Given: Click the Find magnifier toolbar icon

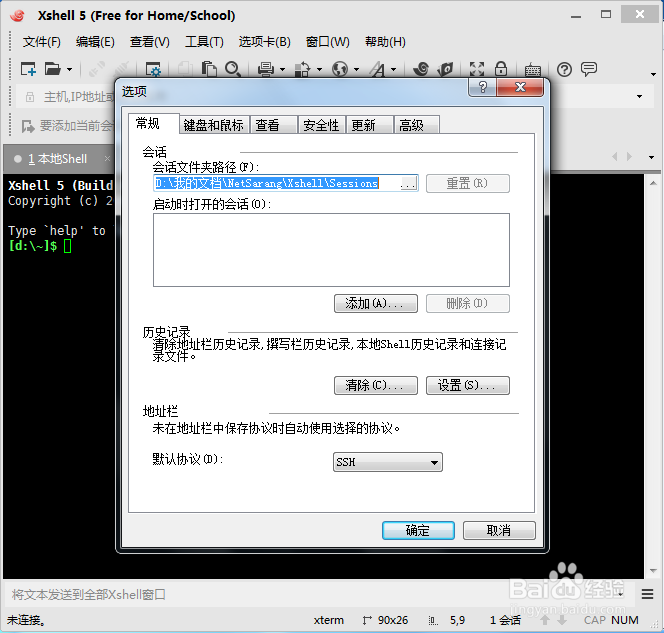Looking at the screenshot, I should pos(233,69).
